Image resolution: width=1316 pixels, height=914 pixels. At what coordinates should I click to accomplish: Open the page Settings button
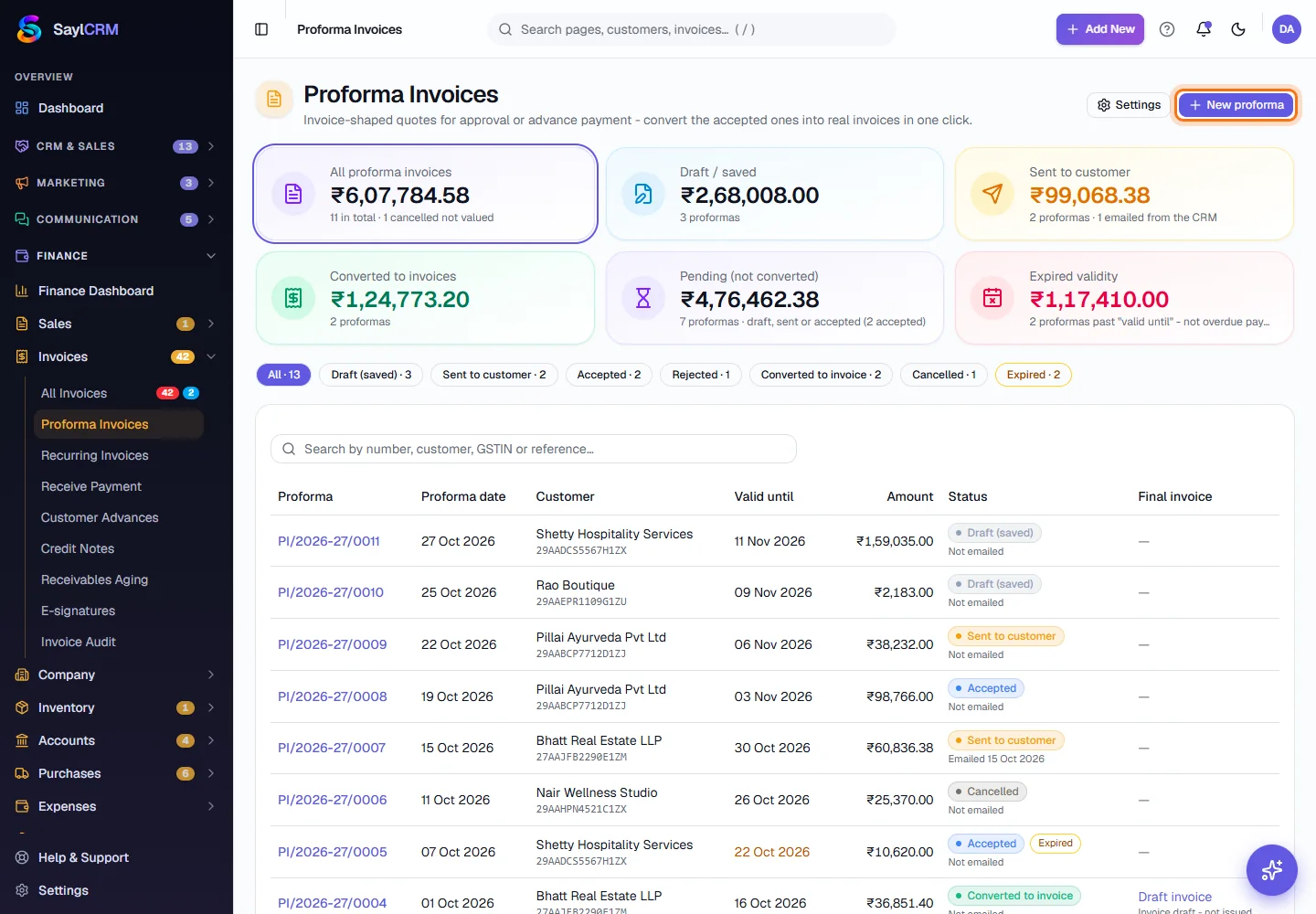coord(1129,105)
